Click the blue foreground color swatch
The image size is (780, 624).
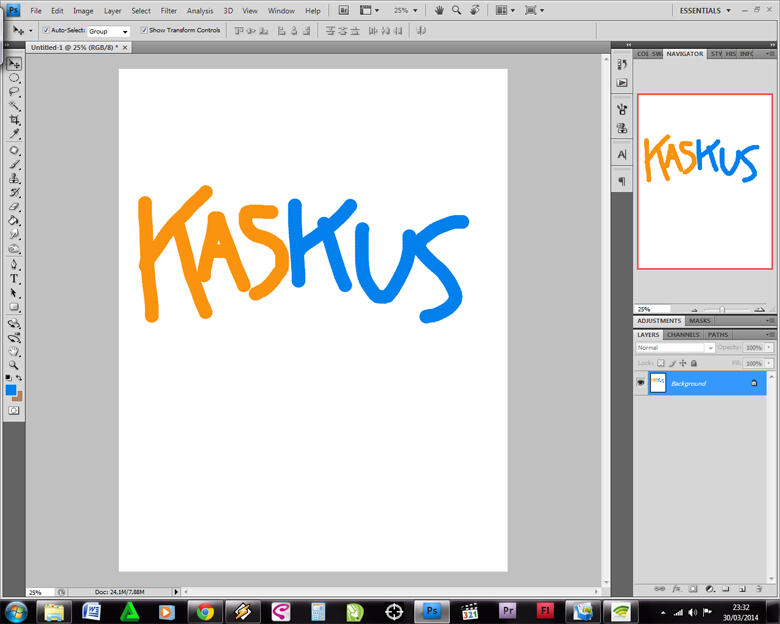coord(11,390)
